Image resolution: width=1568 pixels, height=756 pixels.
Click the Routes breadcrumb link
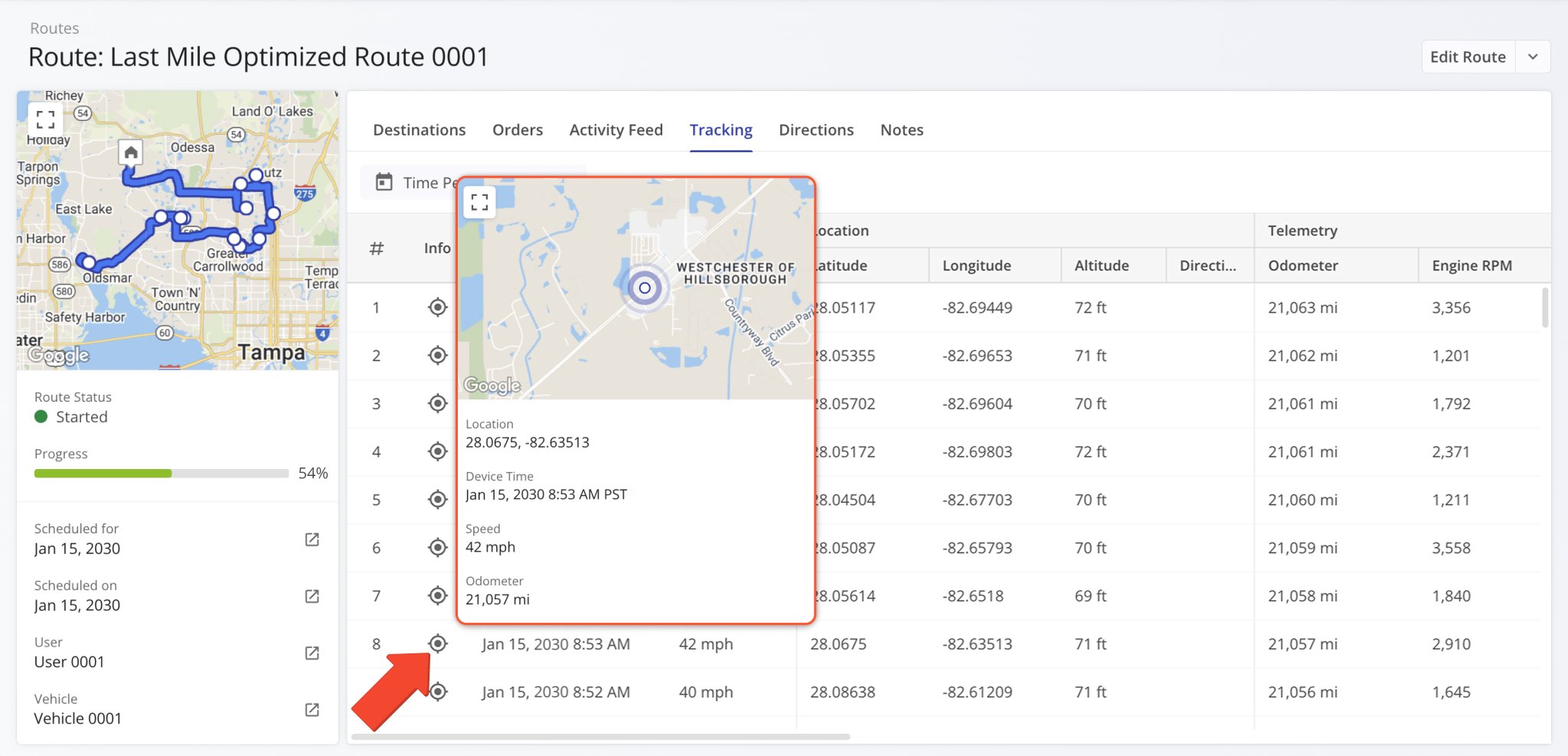[54, 28]
